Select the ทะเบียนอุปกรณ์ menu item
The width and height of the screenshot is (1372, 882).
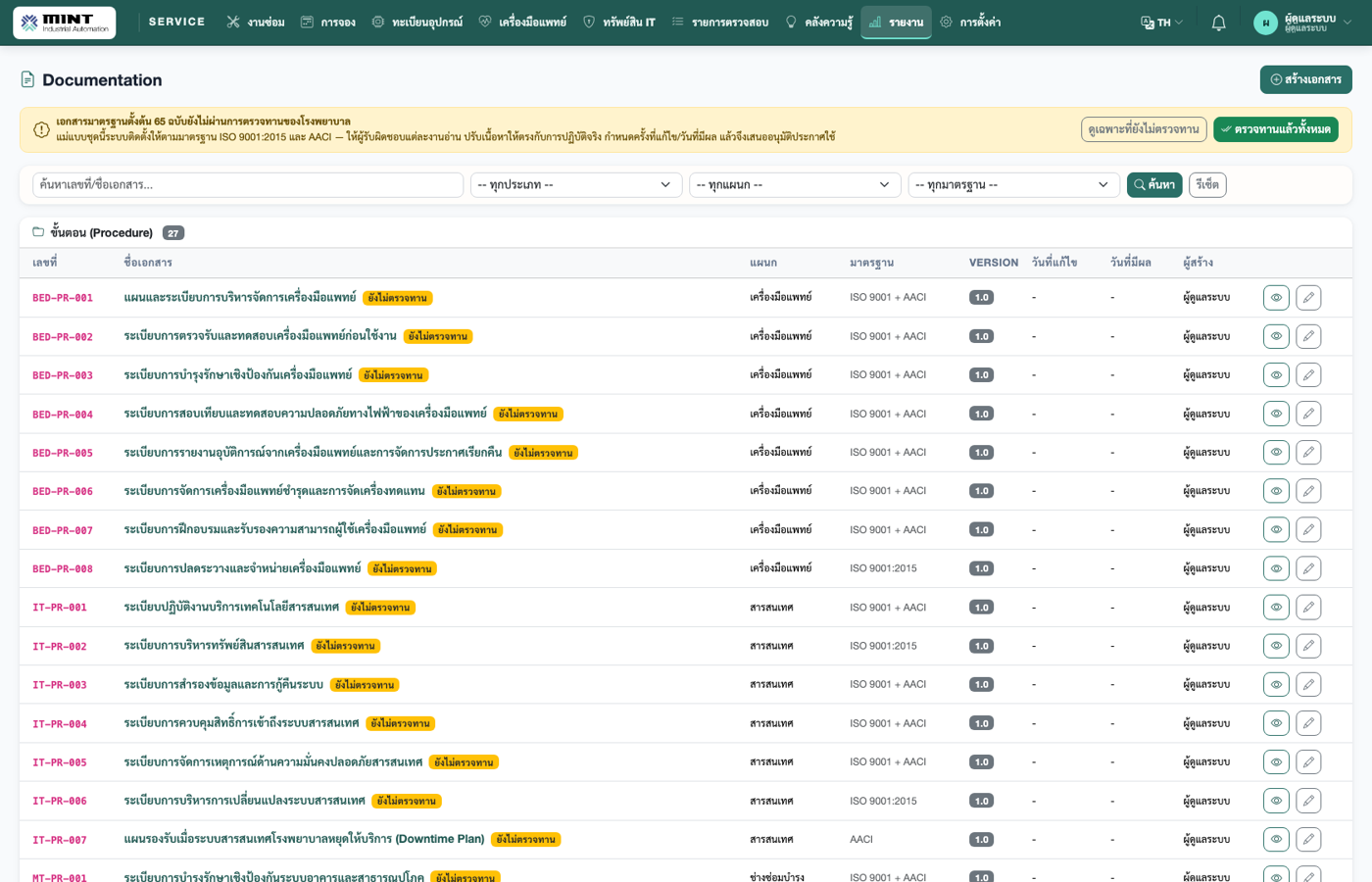click(x=417, y=23)
